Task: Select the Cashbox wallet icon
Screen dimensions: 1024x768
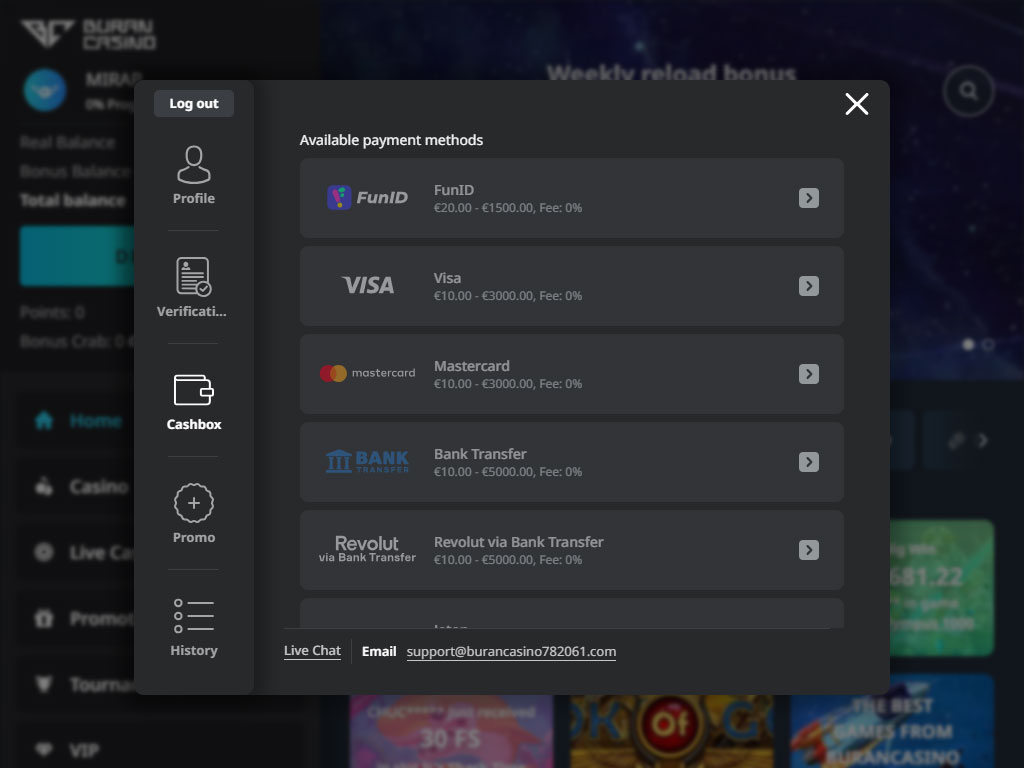Action: [x=194, y=390]
